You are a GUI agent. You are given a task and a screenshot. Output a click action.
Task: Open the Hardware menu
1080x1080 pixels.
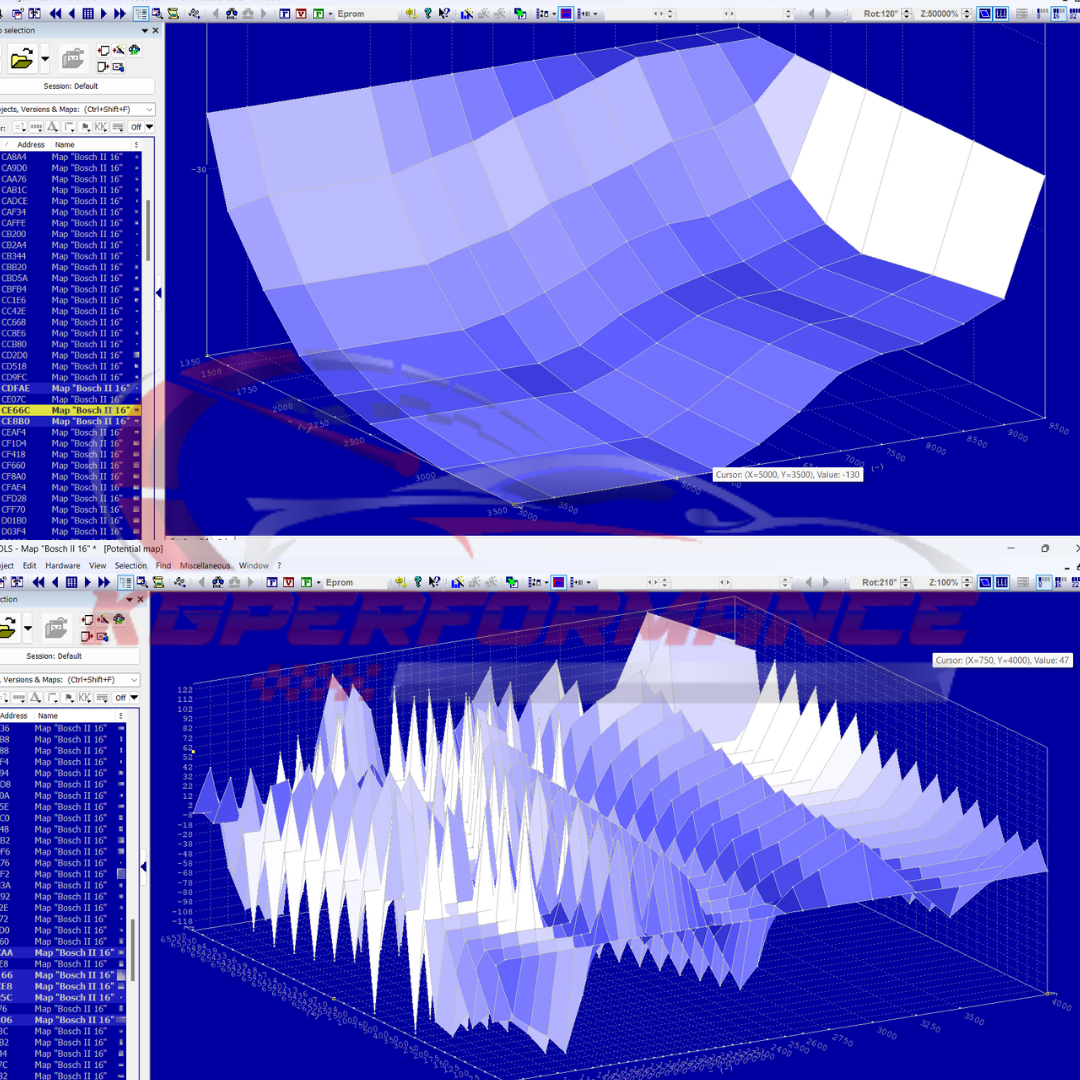coord(63,566)
